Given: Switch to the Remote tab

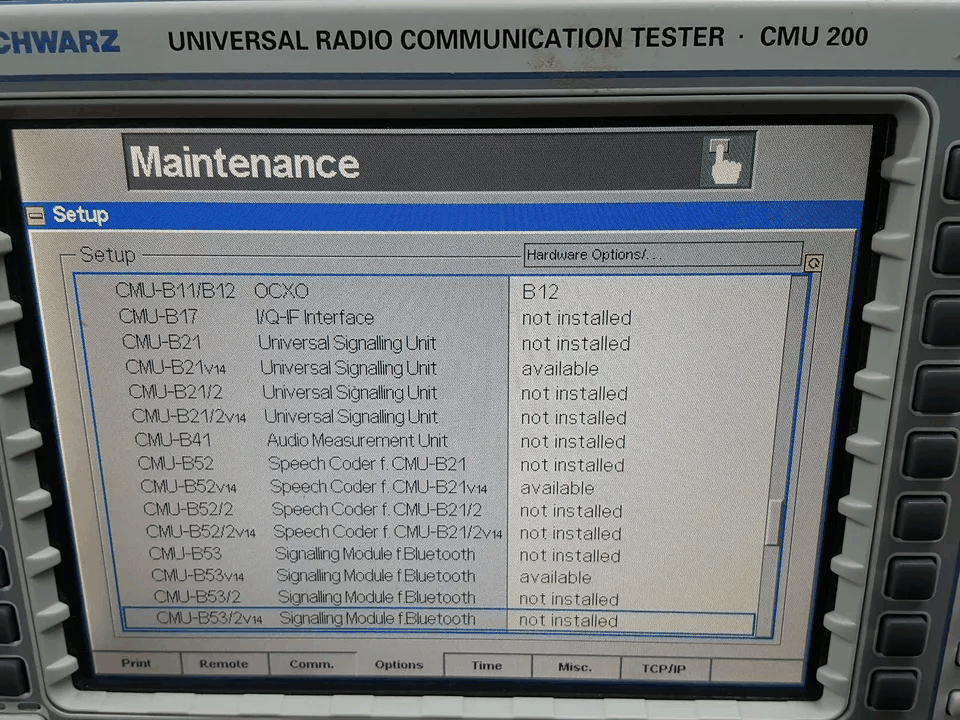Looking at the screenshot, I should [224, 664].
